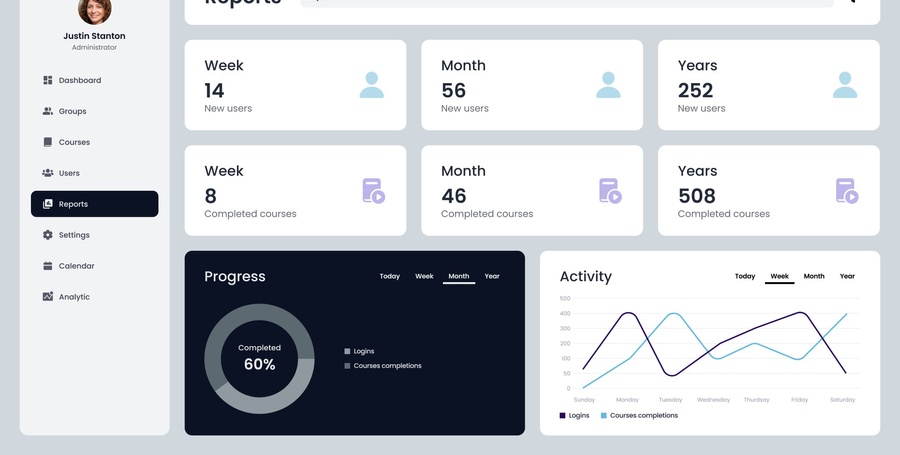The width and height of the screenshot is (900, 455).
Task: Show Activity chart for Month
Action: click(814, 276)
